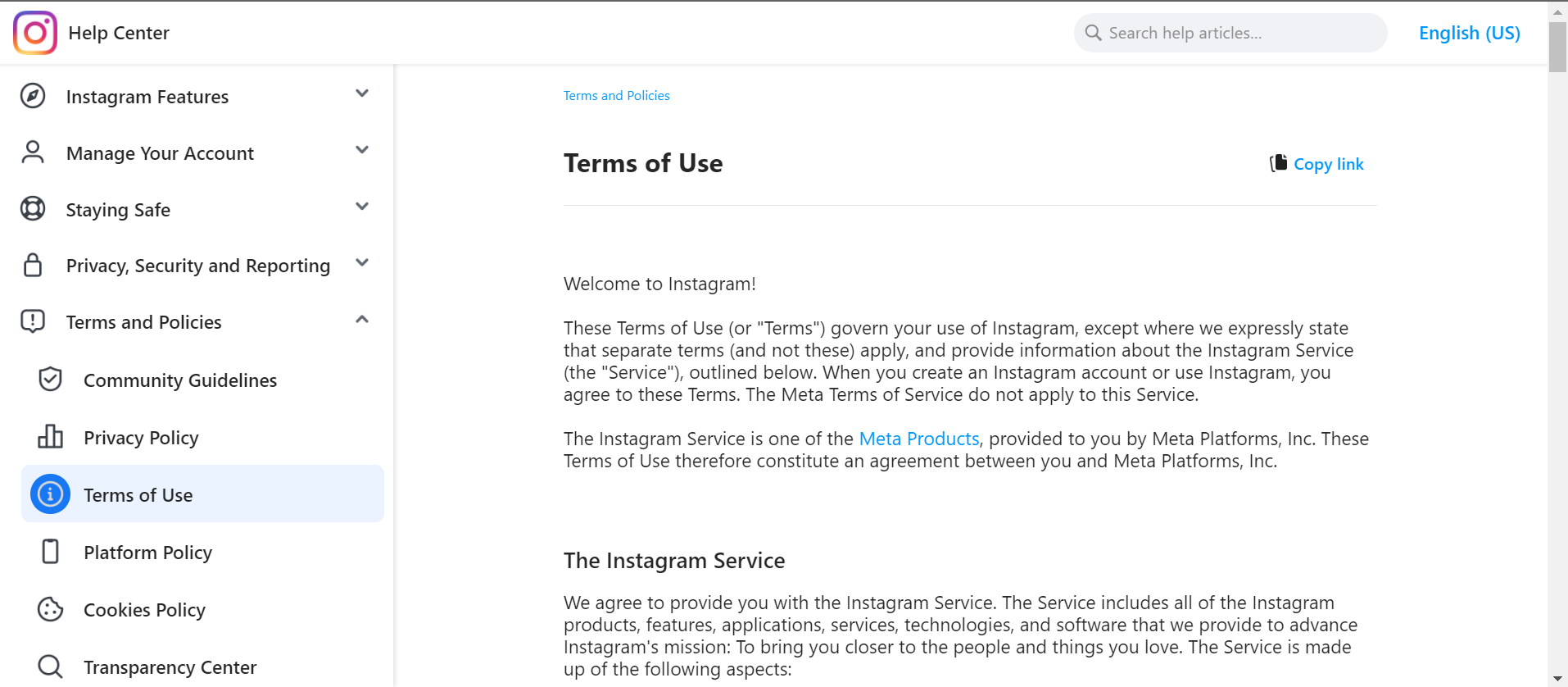Expand the Staying Safe chevron

tap(362, 207)
